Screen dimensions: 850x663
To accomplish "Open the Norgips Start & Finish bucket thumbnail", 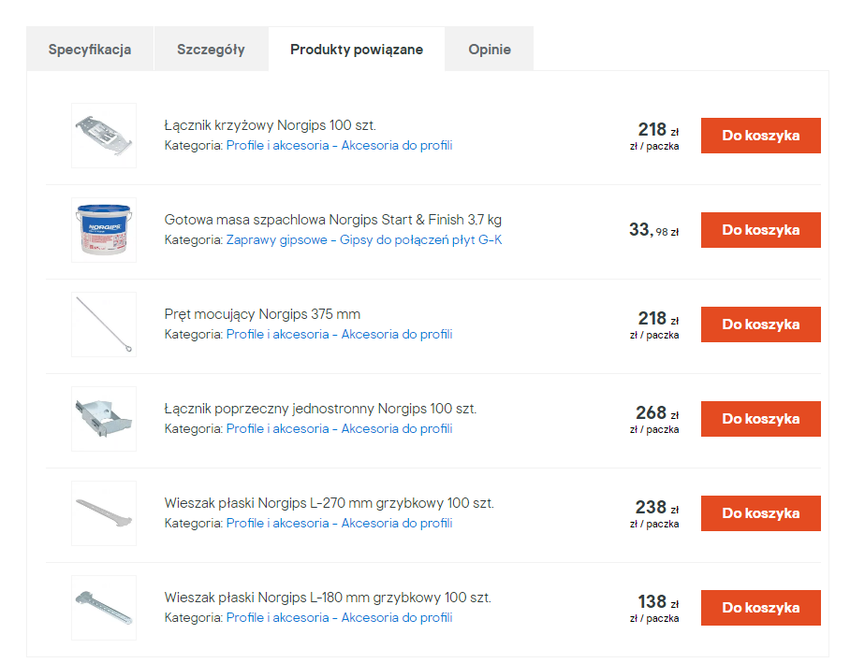I will (x=104, y=230).
